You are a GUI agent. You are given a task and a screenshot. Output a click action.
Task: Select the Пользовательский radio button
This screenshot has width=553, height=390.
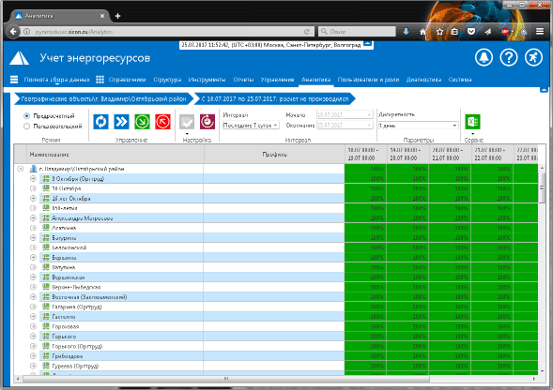[26, 126]
